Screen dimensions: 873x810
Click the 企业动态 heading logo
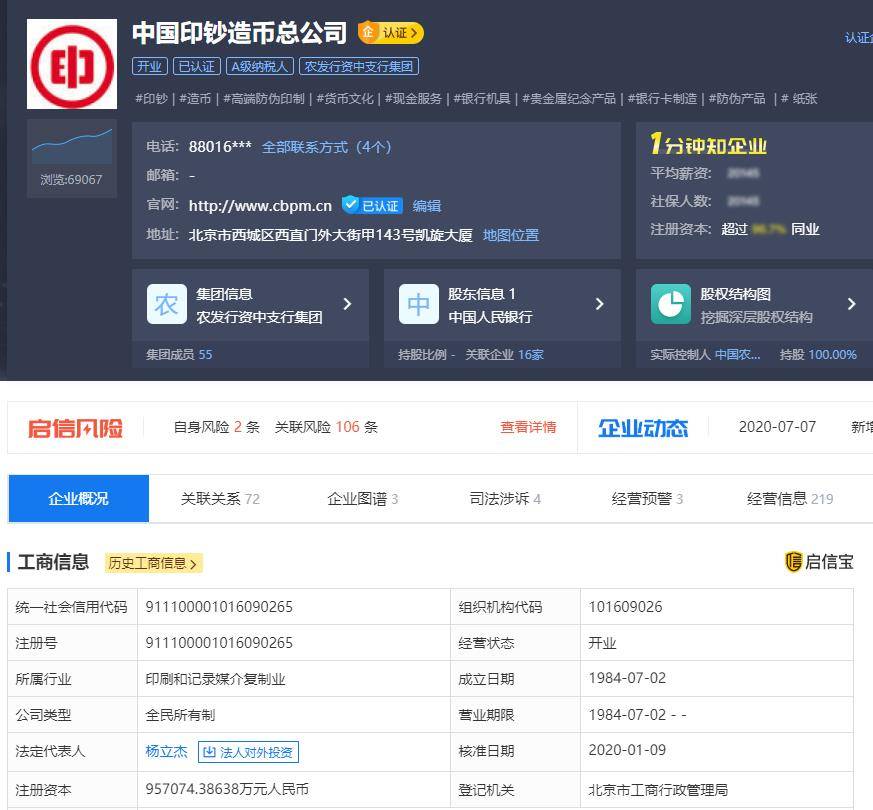coord(643,428)
